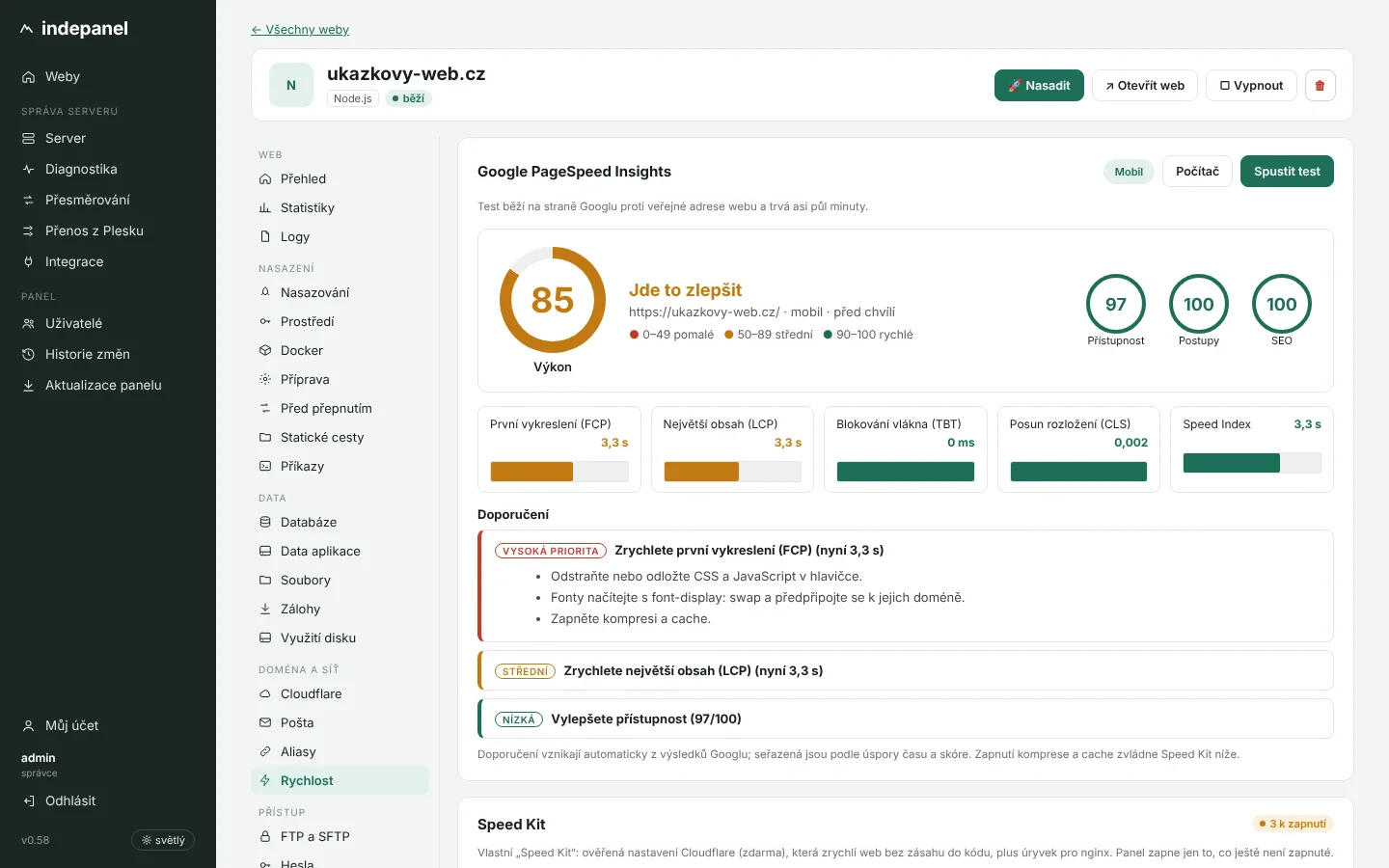Viewport: 1389px width, 868px height.
Task: Click the Odhlásit logout icon
Action: click(29, 801)
